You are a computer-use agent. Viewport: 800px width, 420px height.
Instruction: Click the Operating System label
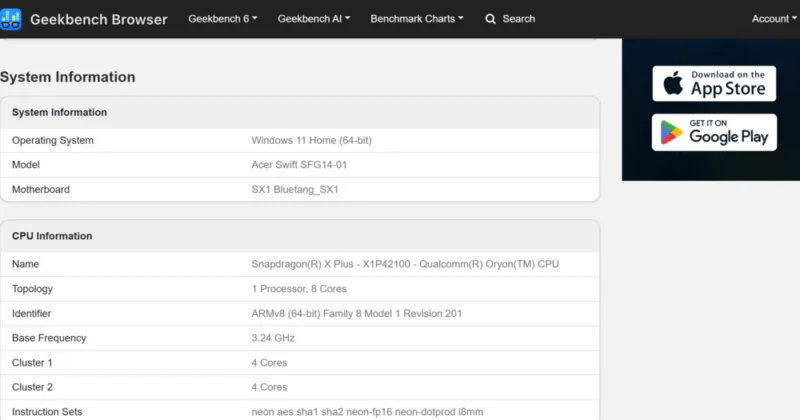pos(53,140)
